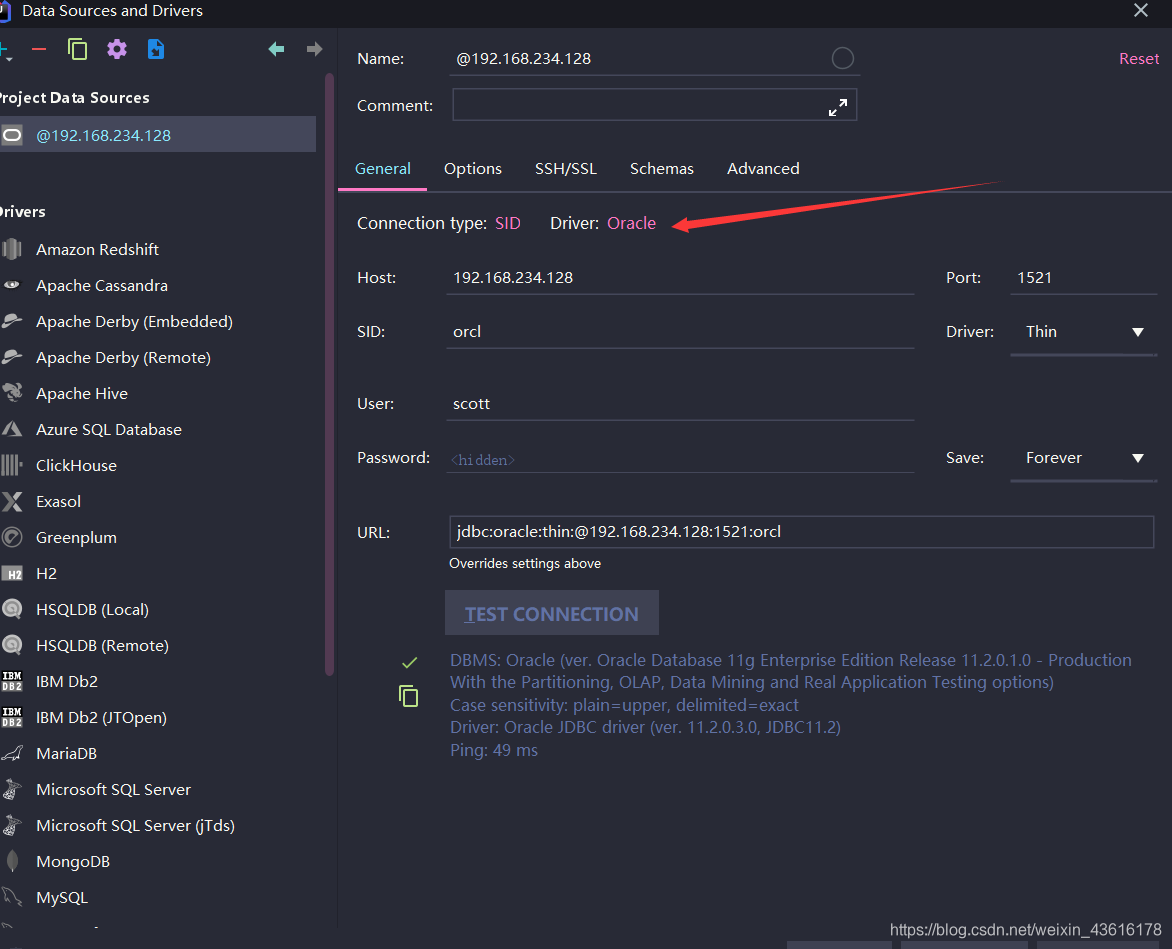Viewport: 1172px width, 949px height.
Task: Click the MongoDB leaf icon
Action: pos(12,861)
